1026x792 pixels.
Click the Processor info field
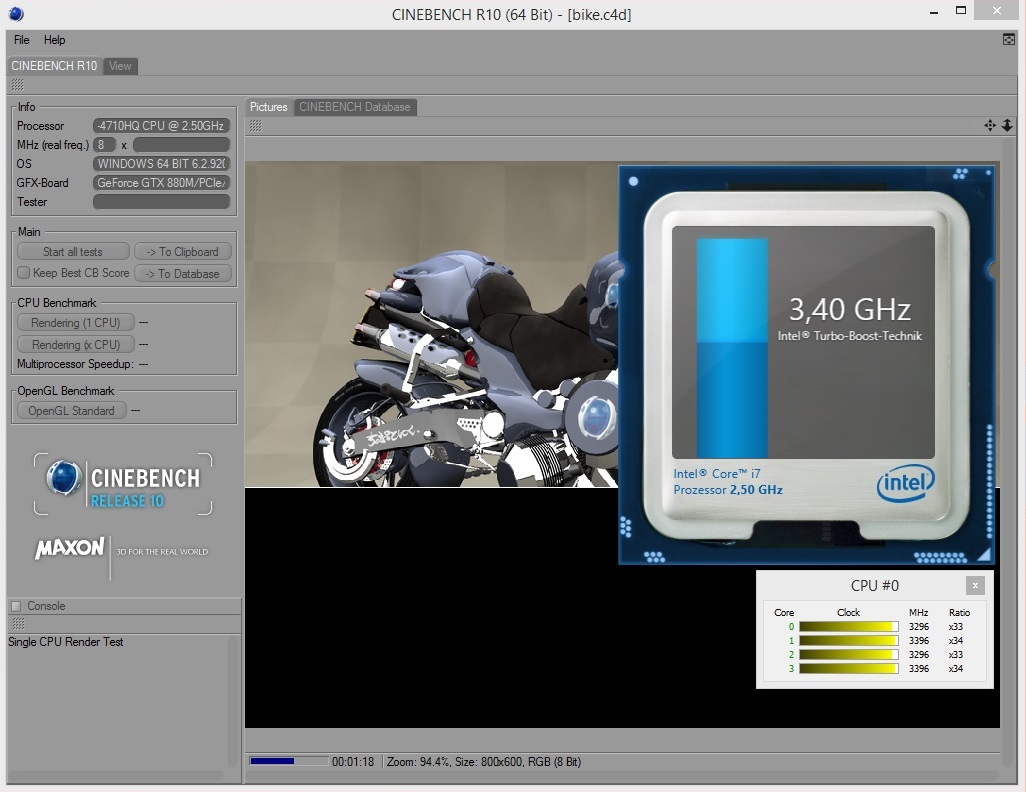click(x=161, y=126)
